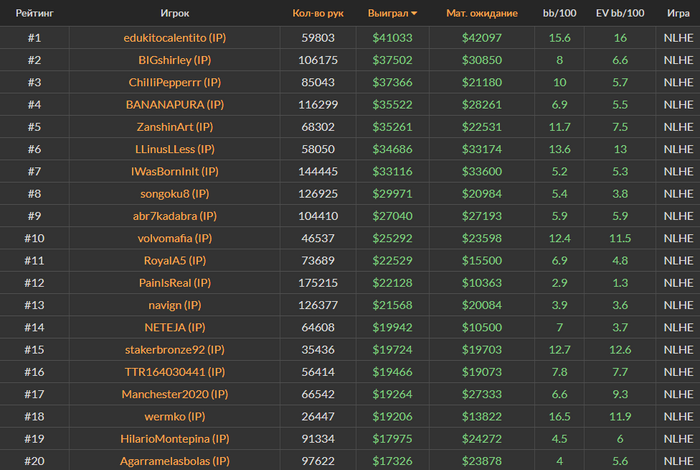Open LLinusLLess (IP) player page
Screen dimensions: 700x470
pyautogui.click(x=175, y=149)
